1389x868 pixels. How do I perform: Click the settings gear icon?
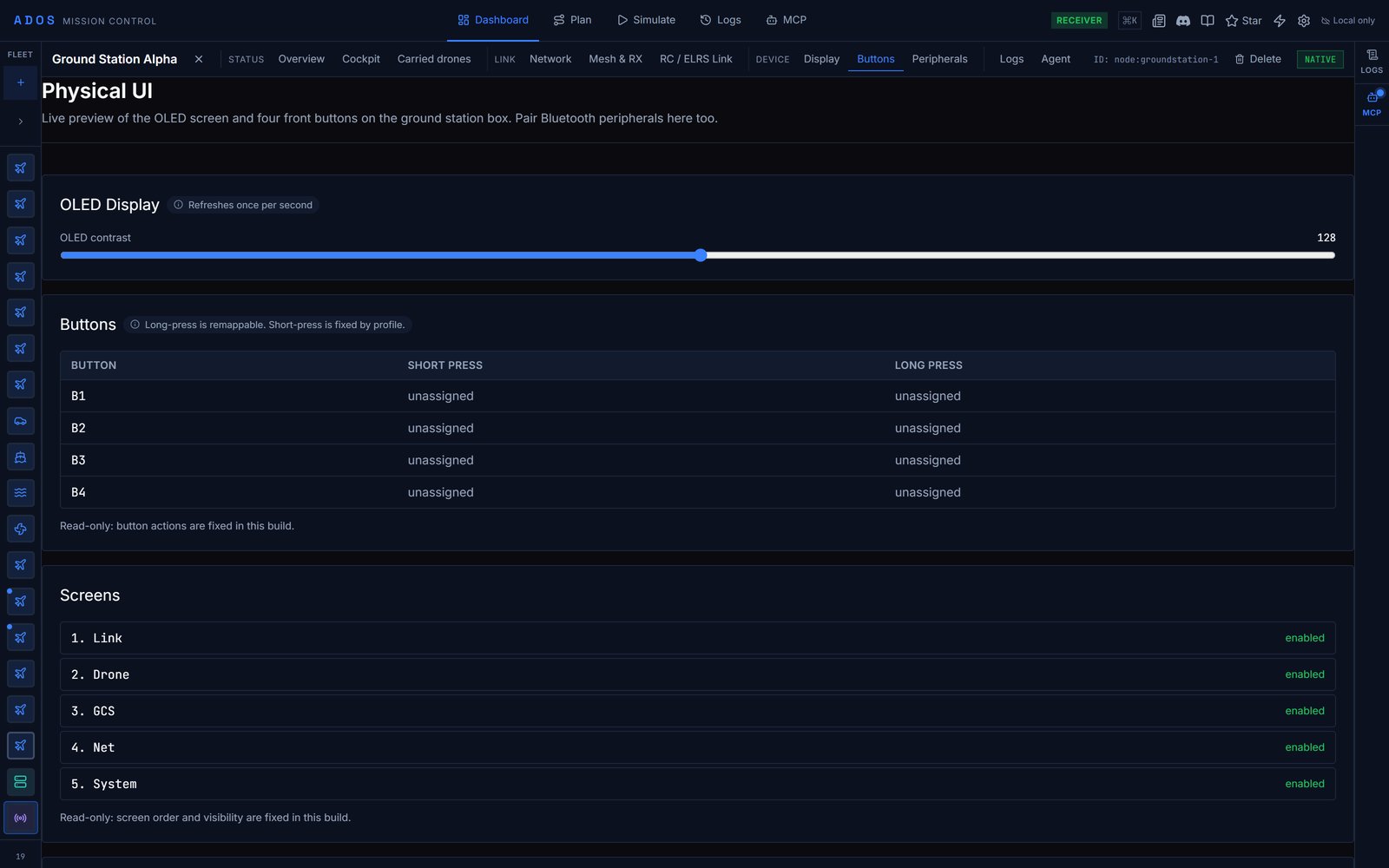1303,20
